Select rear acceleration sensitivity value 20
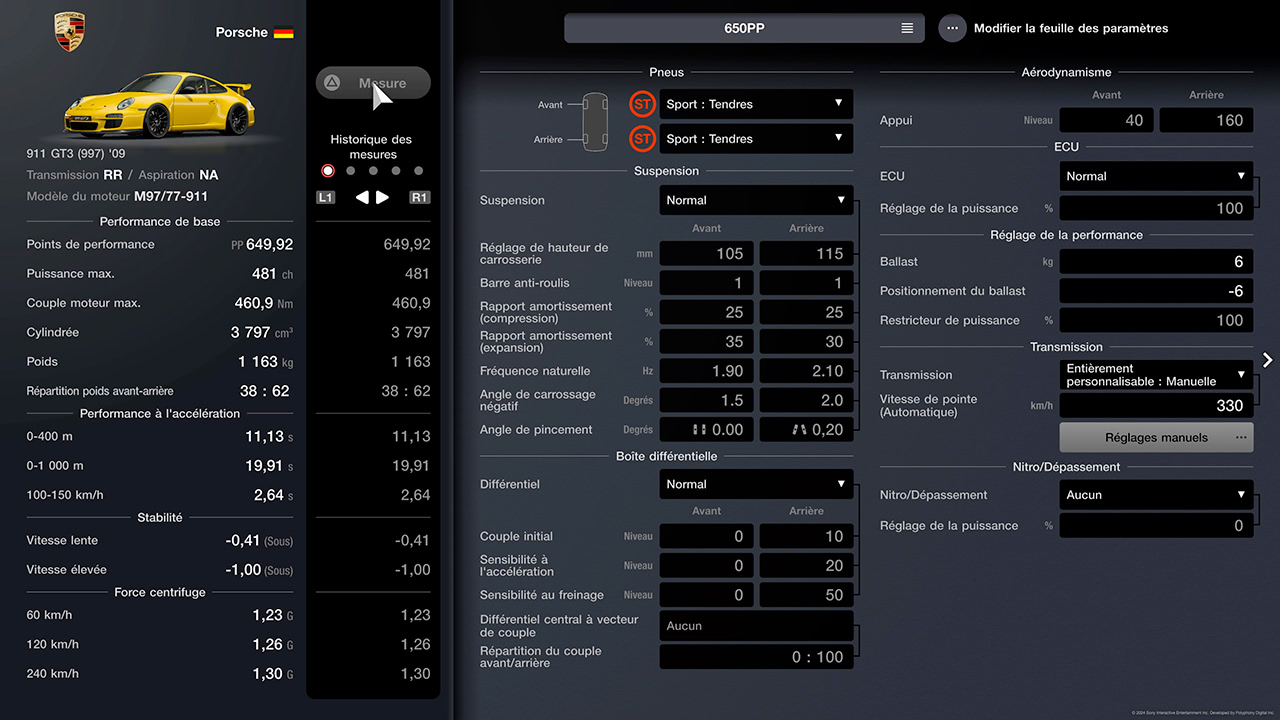The height and width of the screenshot is (720, 1280). point(806,565)
